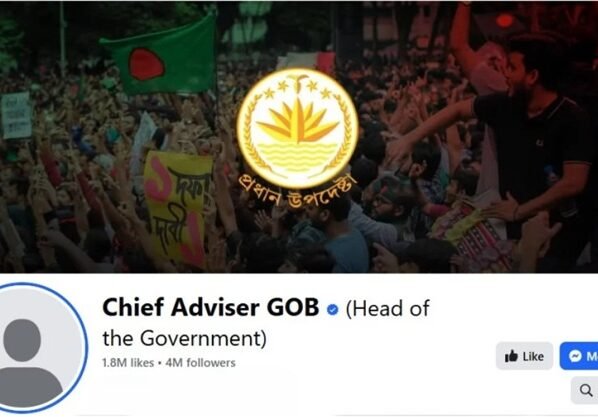Open search with the magnifying glass icon
The image size is (598, 417).
click(586, 390)
